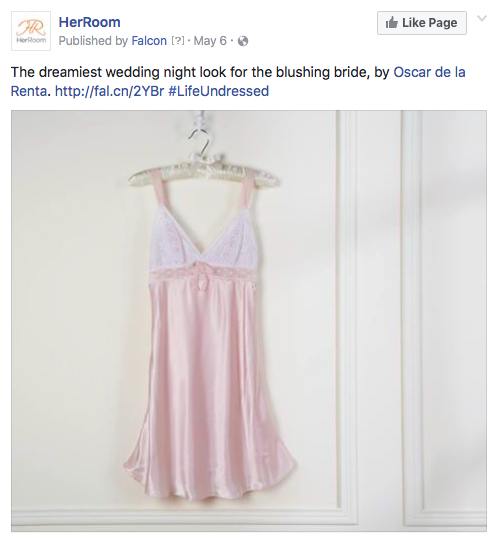The width and height of the screenshot is (498, 543).
Task: Click the Like Page button label
Action: coord(429,23)
